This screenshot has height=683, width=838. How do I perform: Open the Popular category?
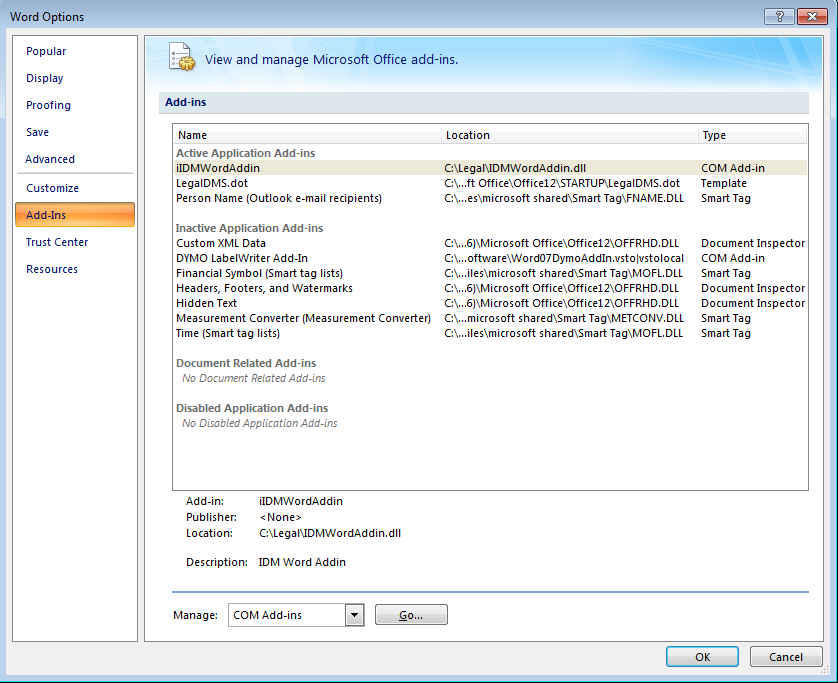point(46,51)
